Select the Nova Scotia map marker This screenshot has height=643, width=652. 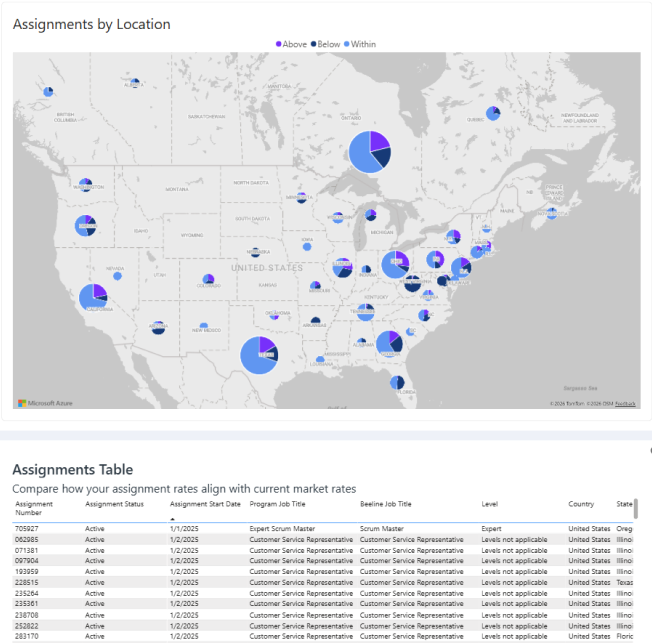[x=551, y=213]
